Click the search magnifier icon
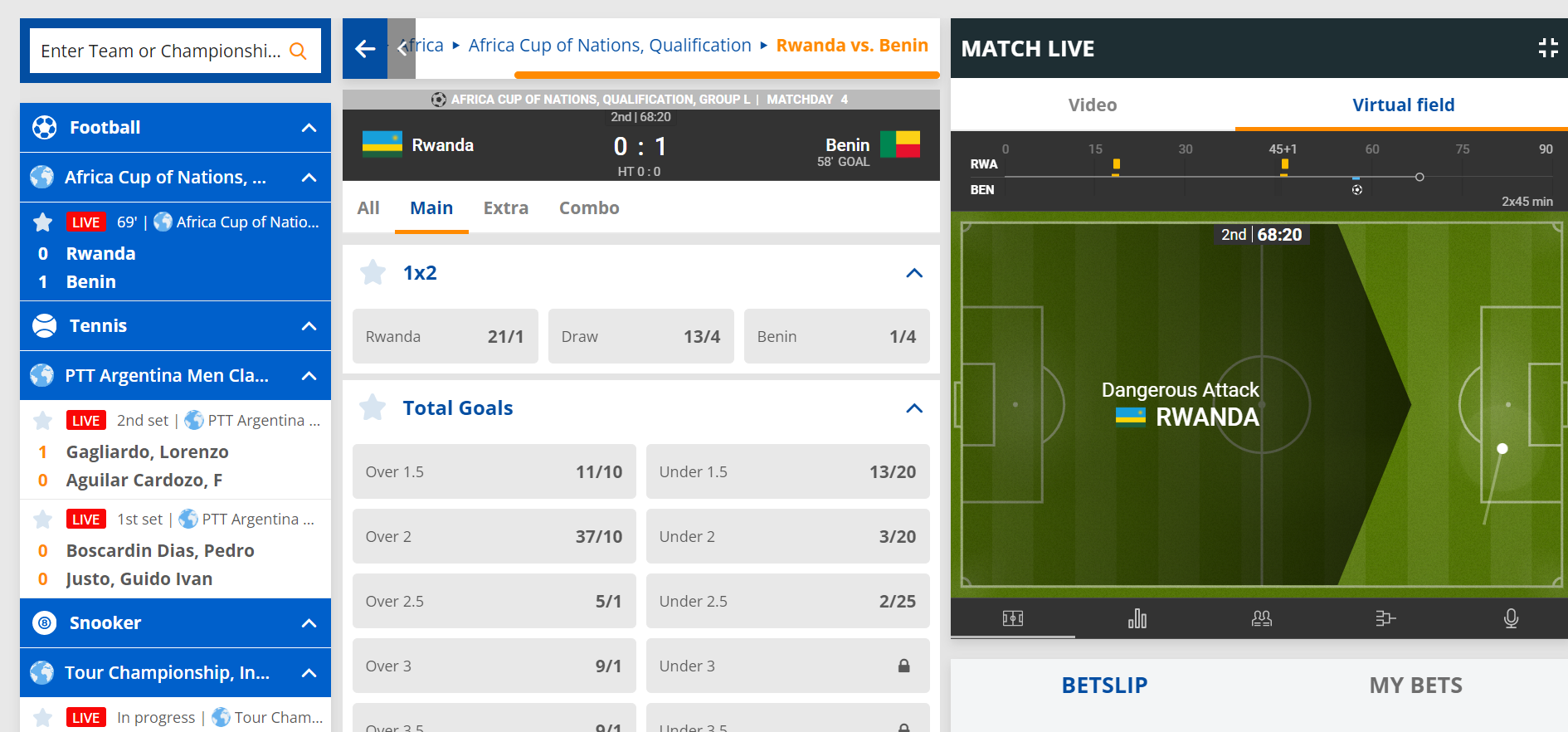This screenshot has height=732, width=1568. 299,51
